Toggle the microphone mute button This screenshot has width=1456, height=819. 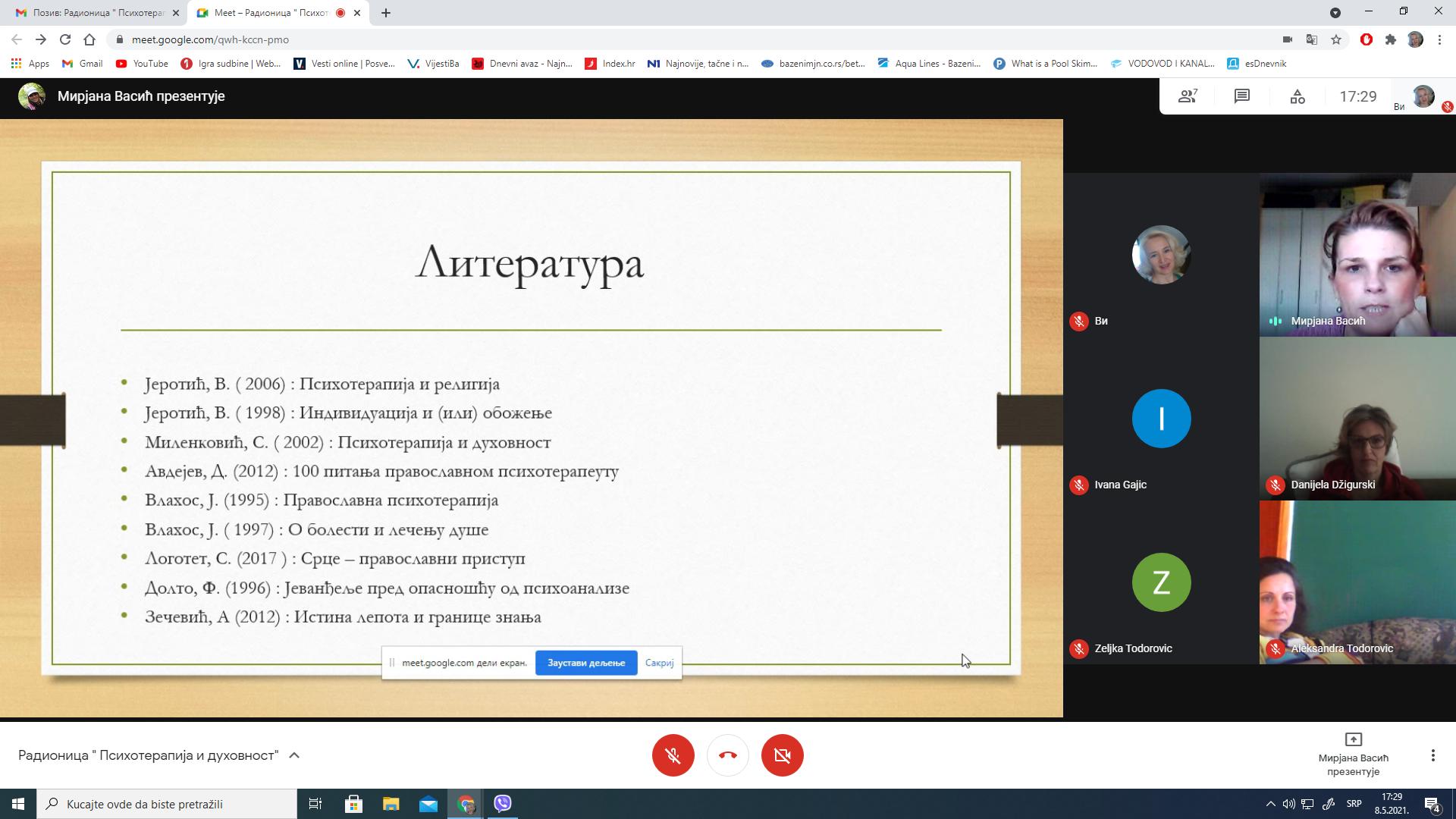[673, 755]
